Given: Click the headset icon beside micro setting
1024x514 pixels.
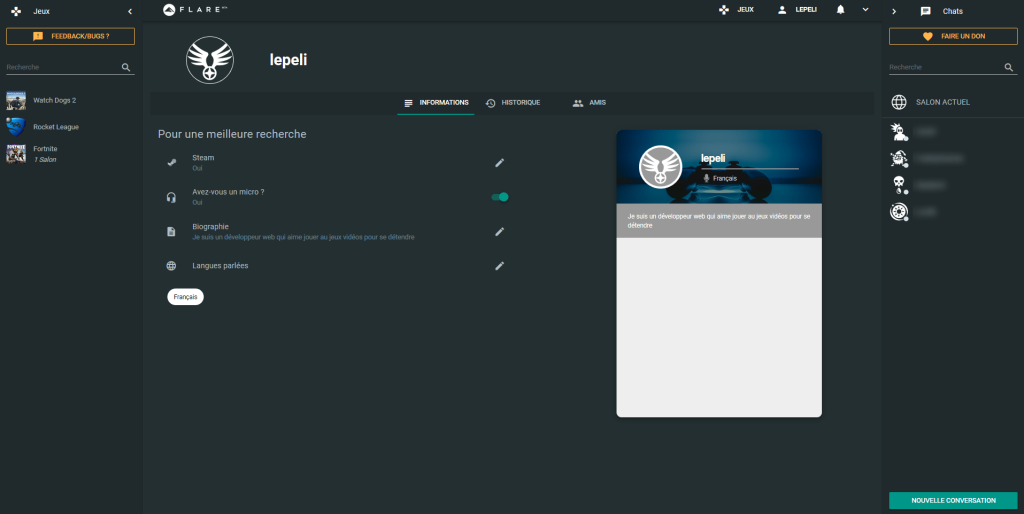Looking at the screenshot, I should pyautogui.click(x=171, y=197).
